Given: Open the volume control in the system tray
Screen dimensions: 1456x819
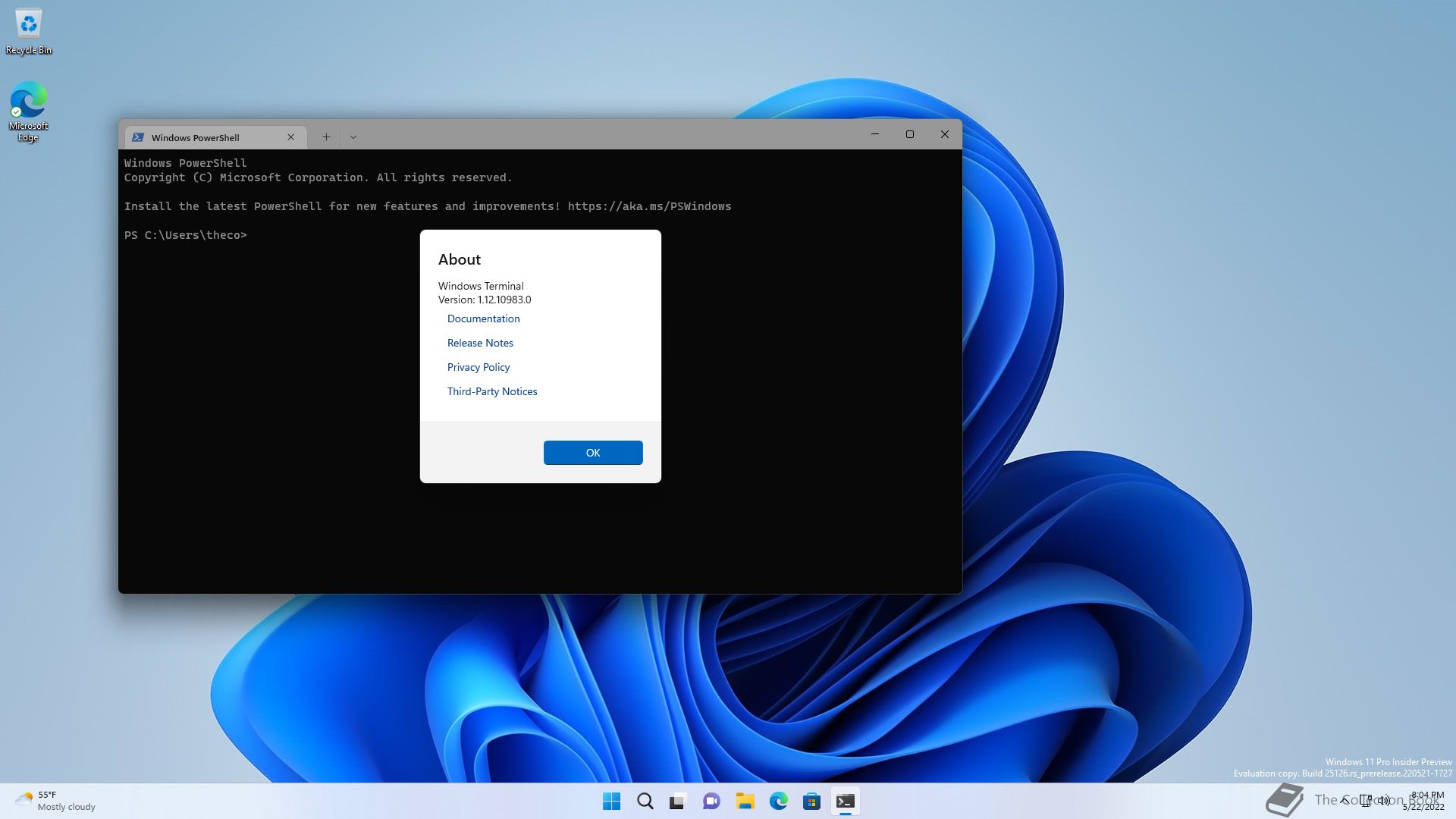Looking at the screenshot, I should 1384,801.
